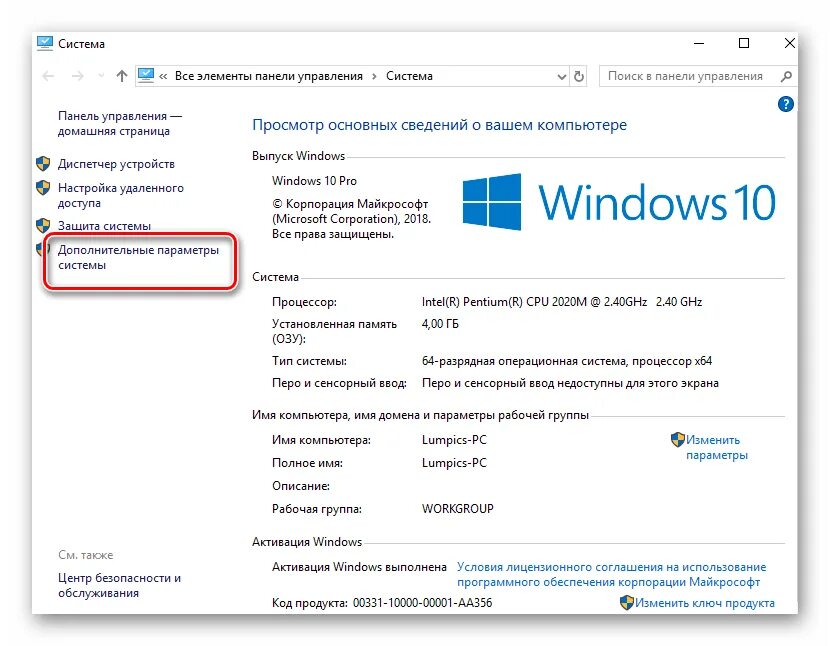The image size is (830, 646).
Task: Open Диспетчер устройств link
Action: (116, 164)
